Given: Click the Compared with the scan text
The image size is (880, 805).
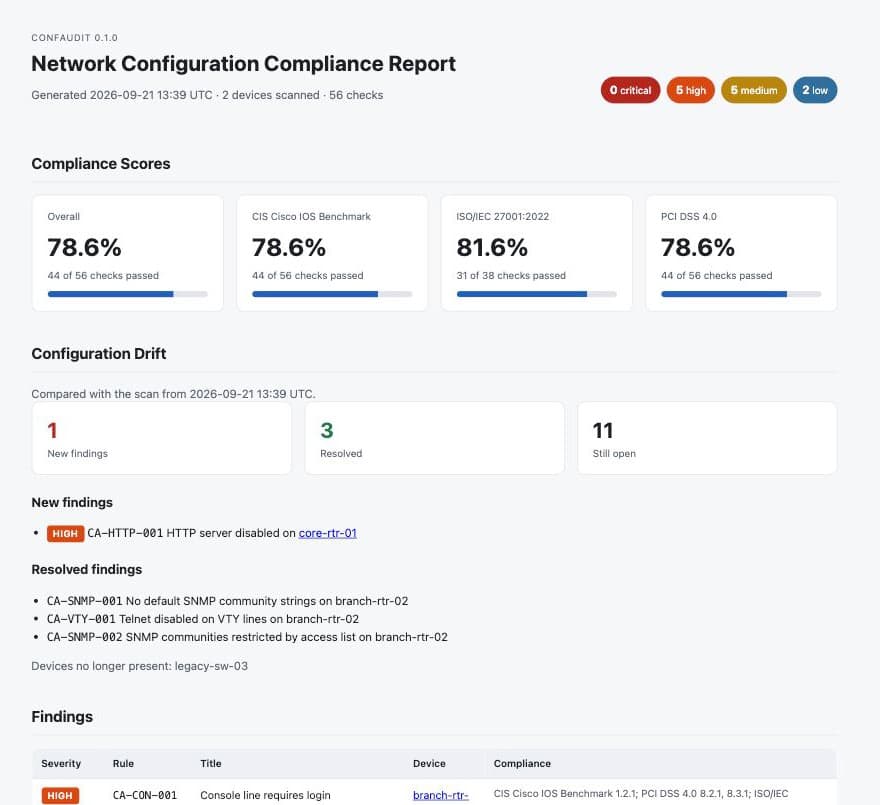Looking at the screenshot, I should coord(173,394).
